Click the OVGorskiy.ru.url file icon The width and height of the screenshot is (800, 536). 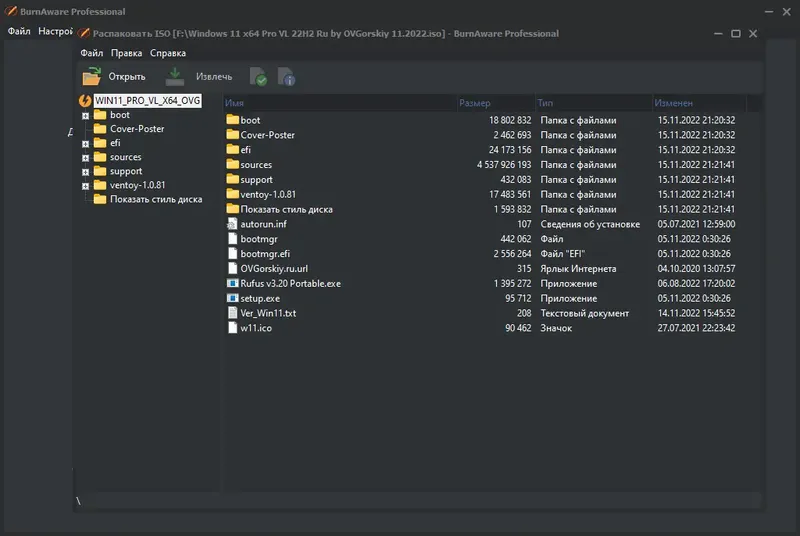coord(232,268)
